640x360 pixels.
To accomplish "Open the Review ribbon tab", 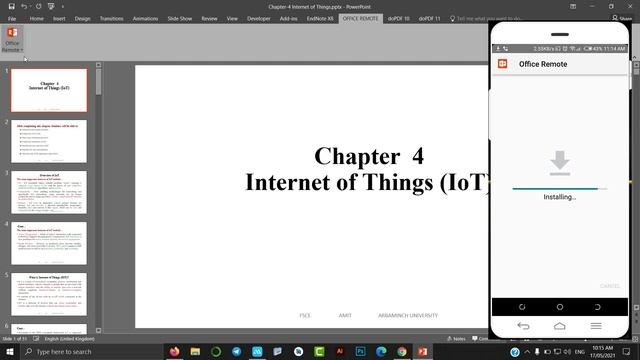I will point(209,19).
